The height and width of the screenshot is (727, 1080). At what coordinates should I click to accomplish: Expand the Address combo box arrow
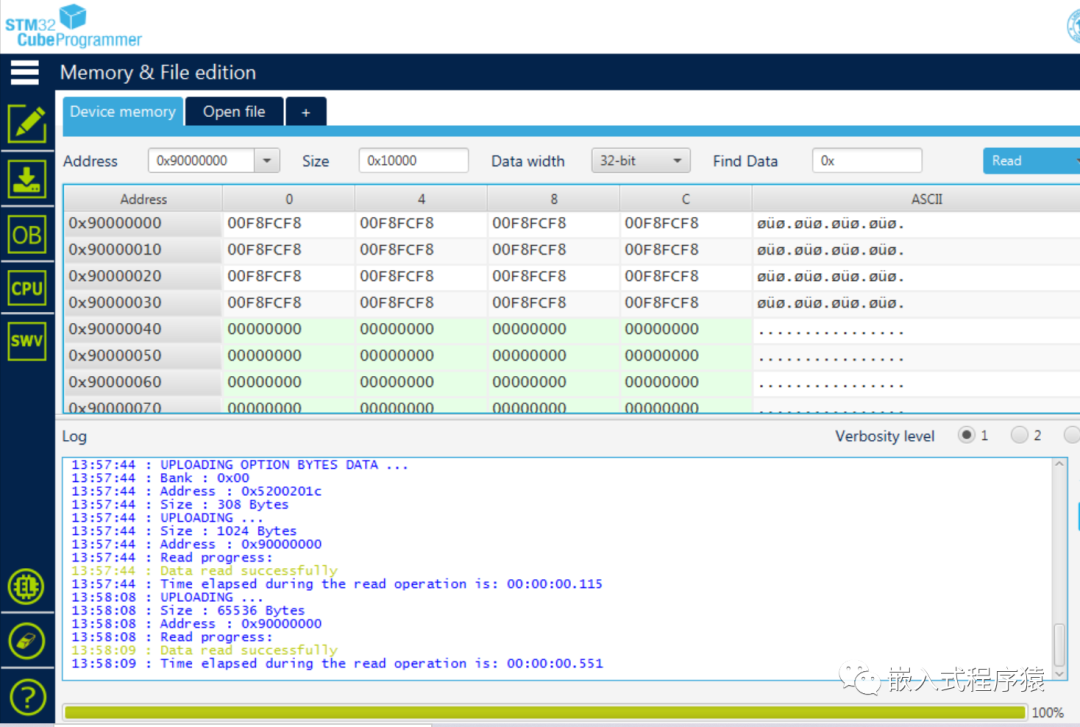point(265,160)
